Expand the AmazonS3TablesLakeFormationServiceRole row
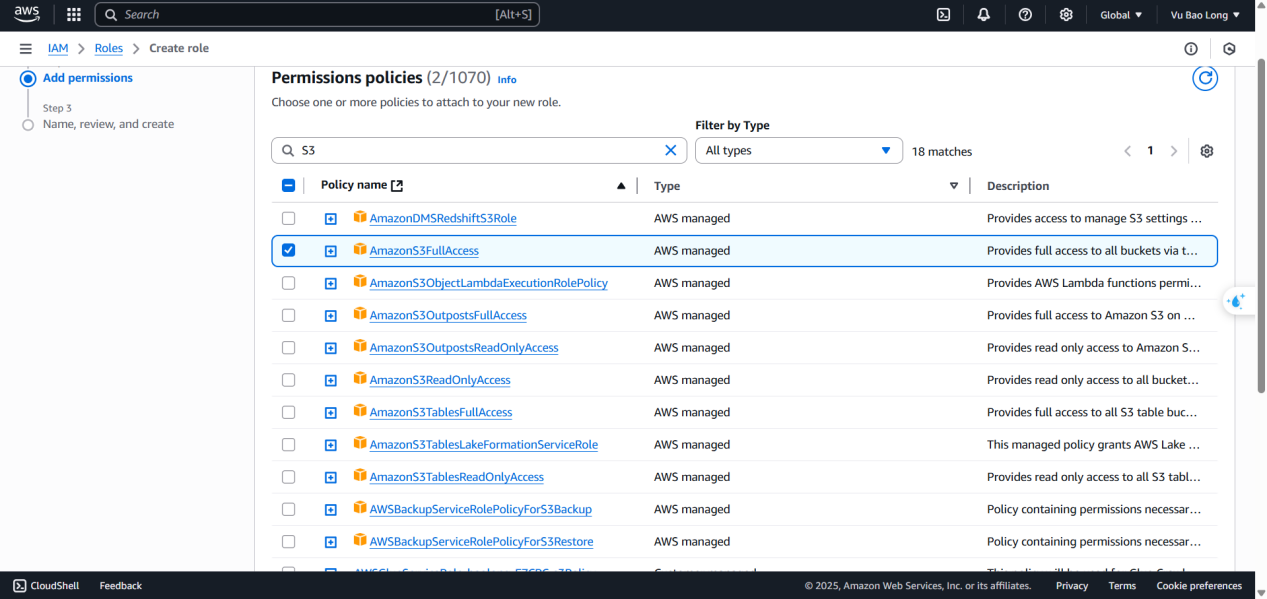 [x=331, y=445]
